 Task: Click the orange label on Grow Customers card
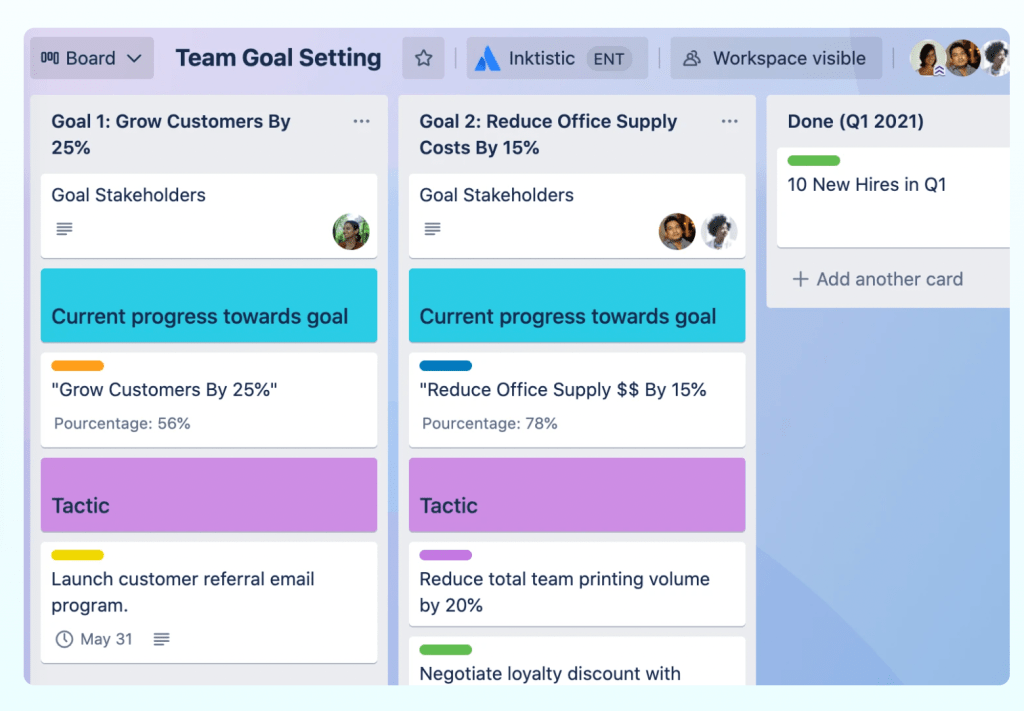pyautogui.click(x=78, y=366)
